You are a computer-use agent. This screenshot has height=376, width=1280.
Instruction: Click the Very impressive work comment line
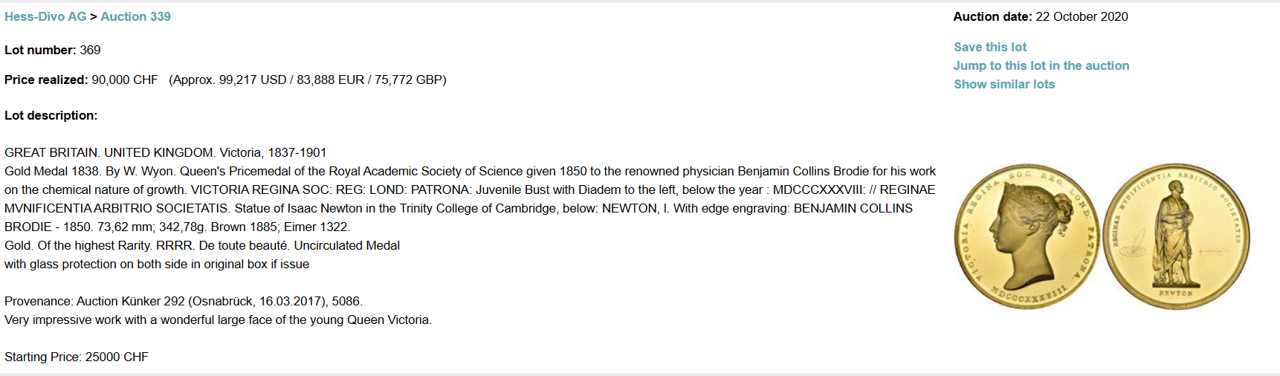(218, 320)
